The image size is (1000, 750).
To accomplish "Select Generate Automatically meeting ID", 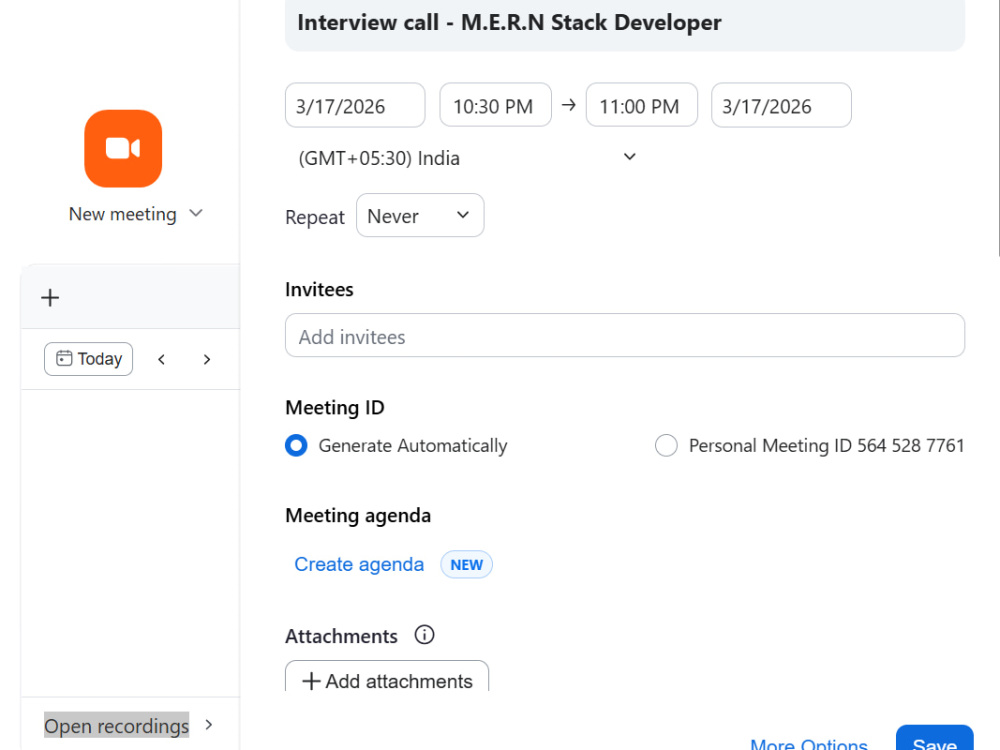I will [x=296, y=445].
